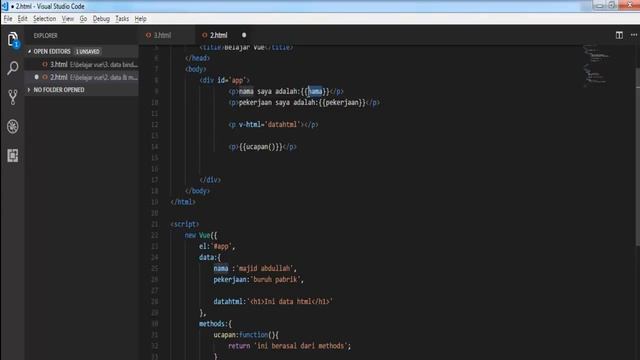Click the code minimap preview

click(596, 65)
